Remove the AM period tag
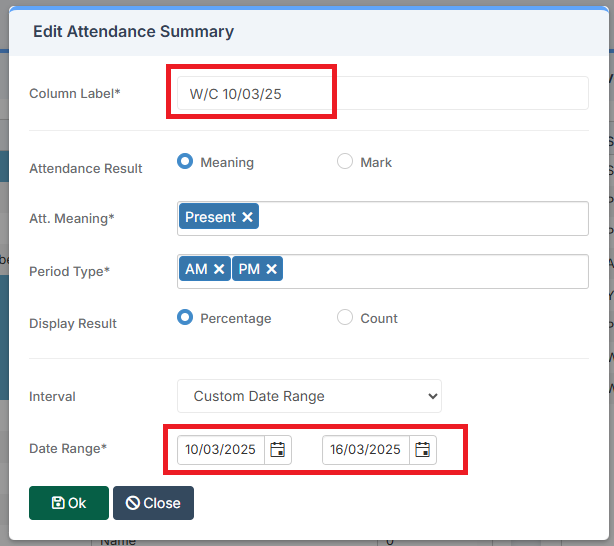This screenshot has width=614, height=546. [x=219, y=269]
